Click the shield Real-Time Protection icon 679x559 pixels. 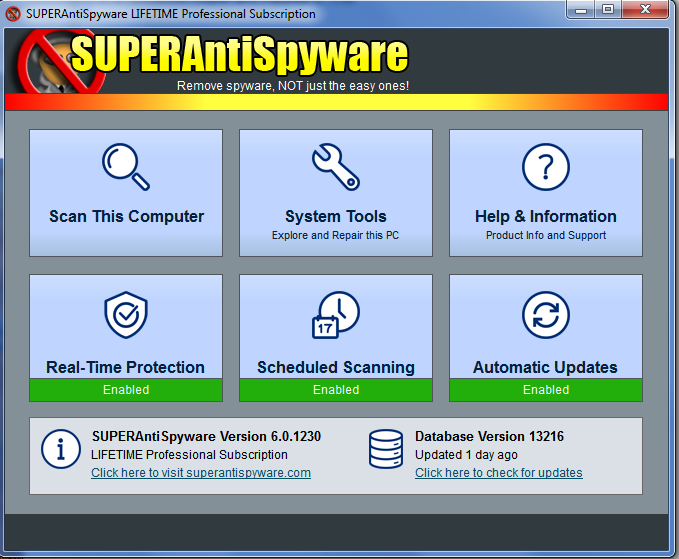tap(126, 315)
